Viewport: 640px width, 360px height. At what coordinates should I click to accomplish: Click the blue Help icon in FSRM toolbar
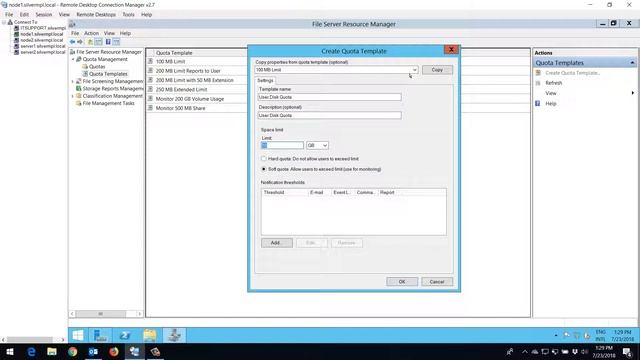click(x=108, y=42)
